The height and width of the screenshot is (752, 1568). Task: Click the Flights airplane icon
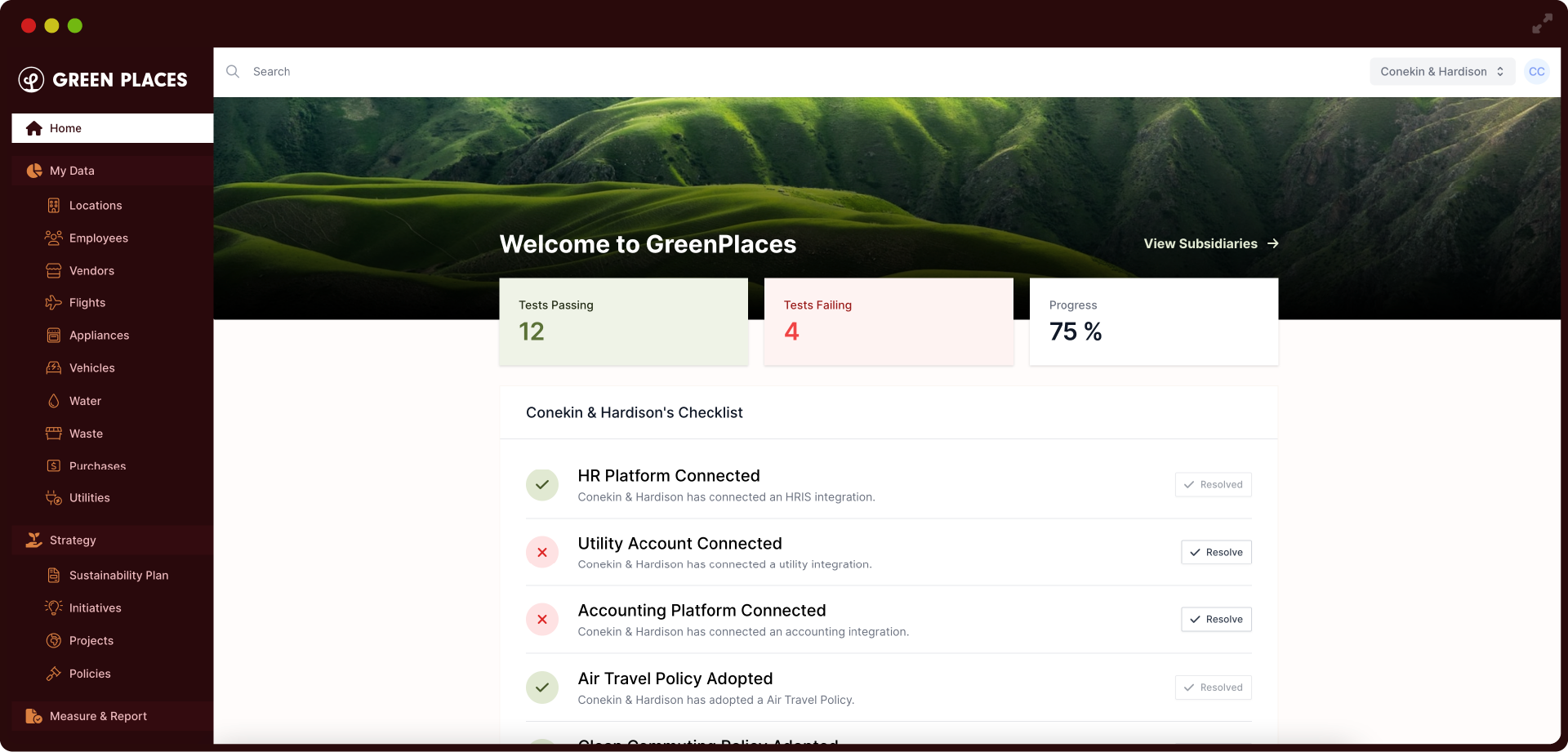coord(54,303)
